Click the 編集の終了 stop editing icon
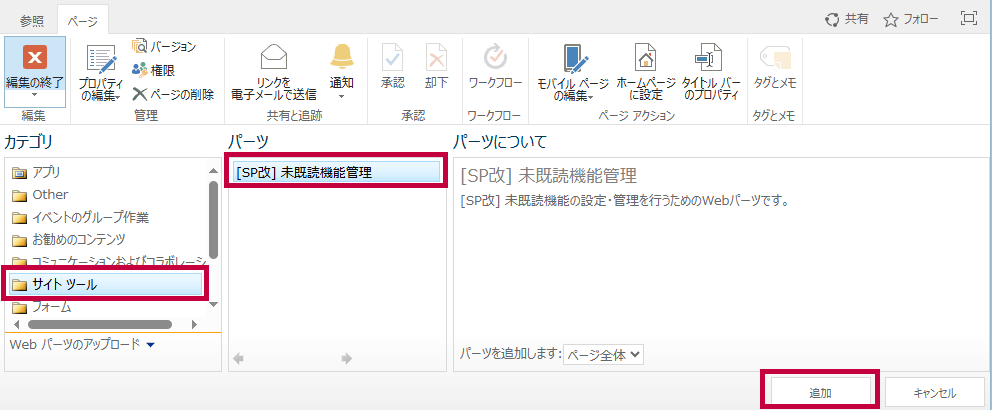The height and width of the screenshot is (410, 992). click(35, 58)
